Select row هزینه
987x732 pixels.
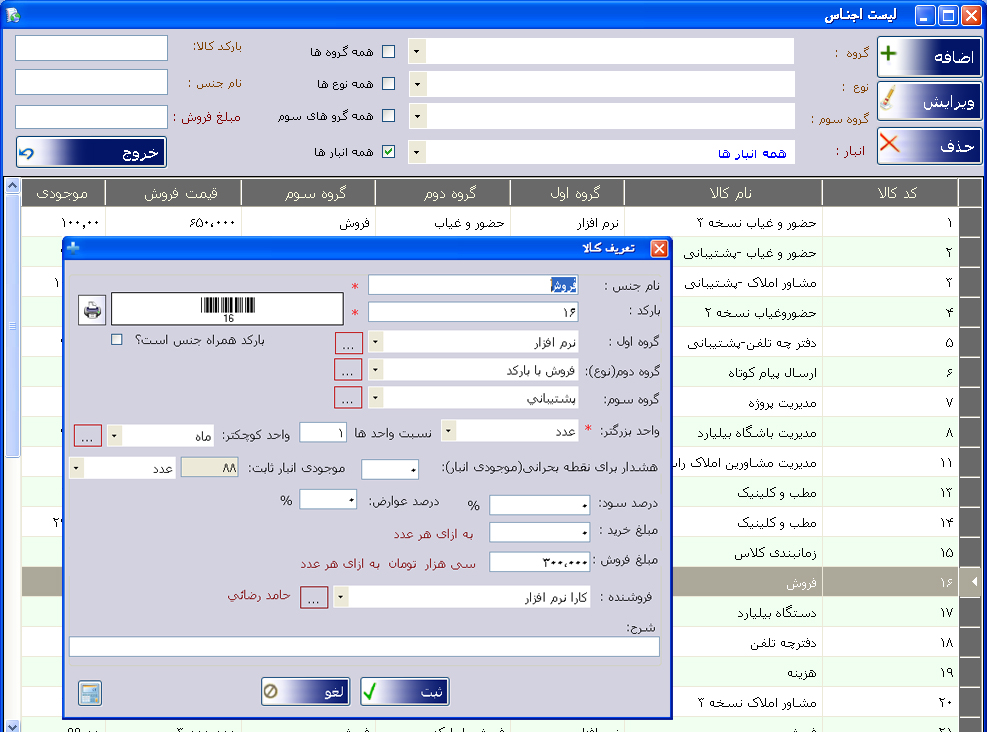pos(815,673)
